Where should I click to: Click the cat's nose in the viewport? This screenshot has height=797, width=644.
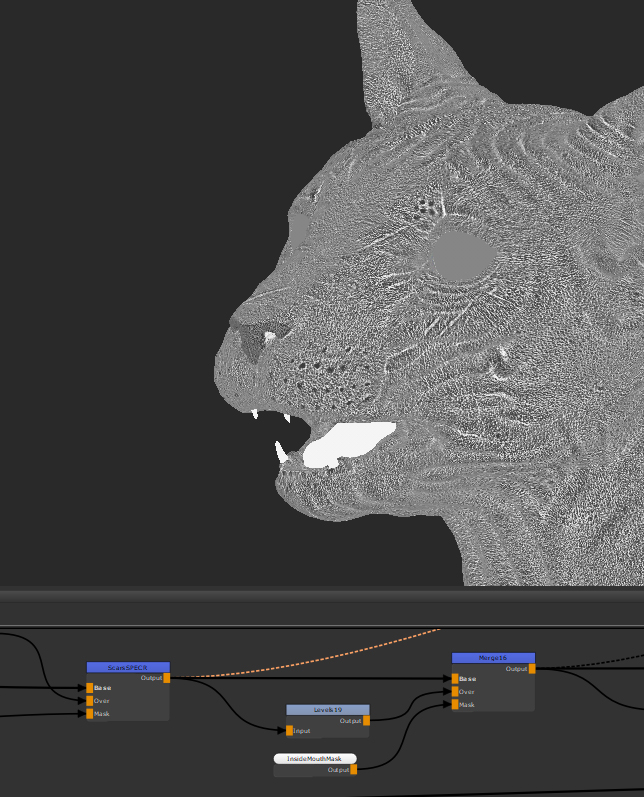pyautogui.click(x=252, y=340)
